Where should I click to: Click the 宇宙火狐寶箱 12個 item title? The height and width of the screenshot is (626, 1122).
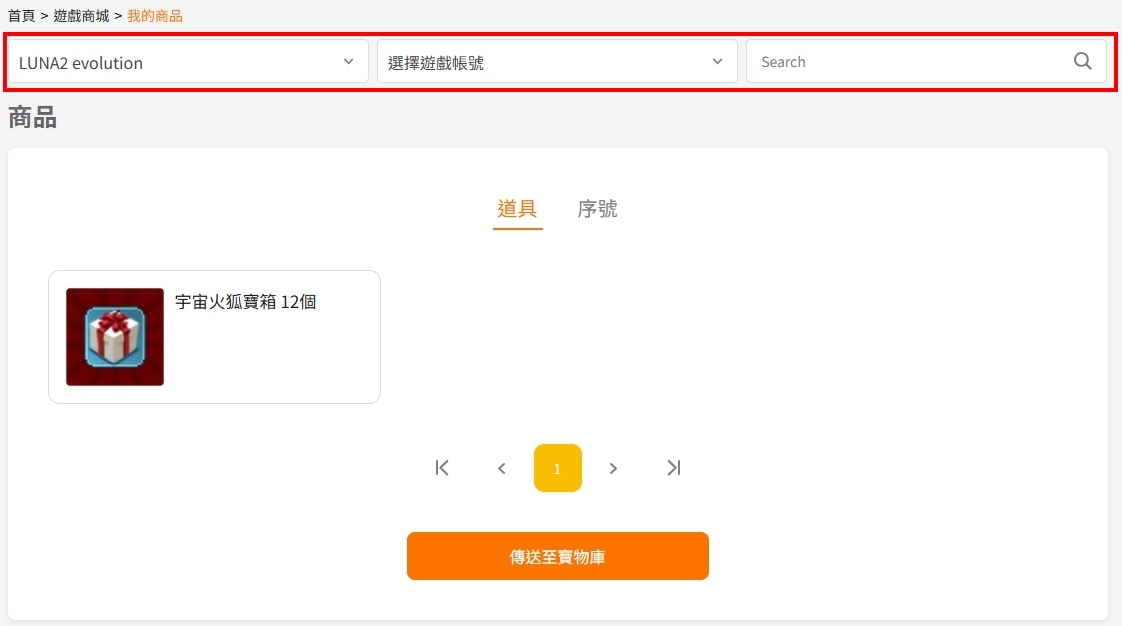coord(245,302)
